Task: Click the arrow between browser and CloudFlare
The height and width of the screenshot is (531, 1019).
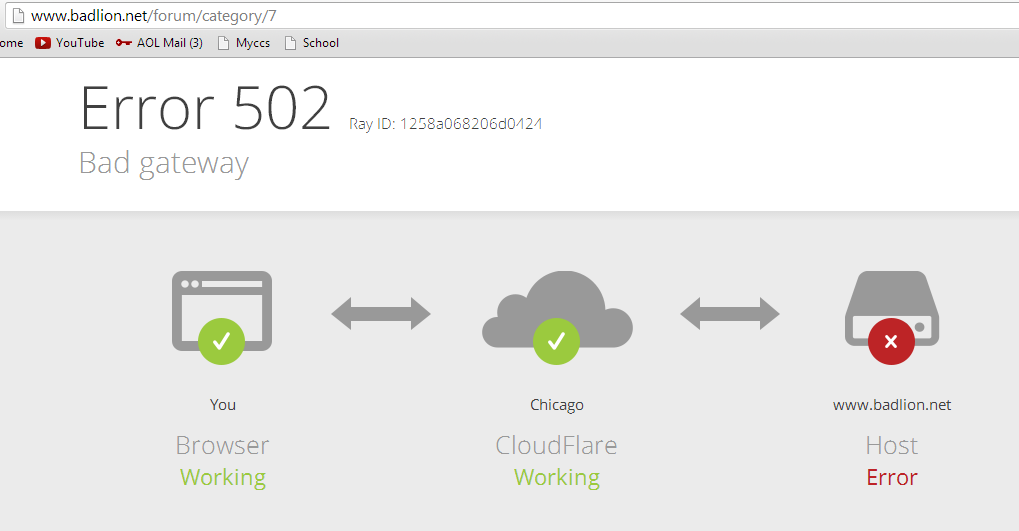Action: coord(381,314)
